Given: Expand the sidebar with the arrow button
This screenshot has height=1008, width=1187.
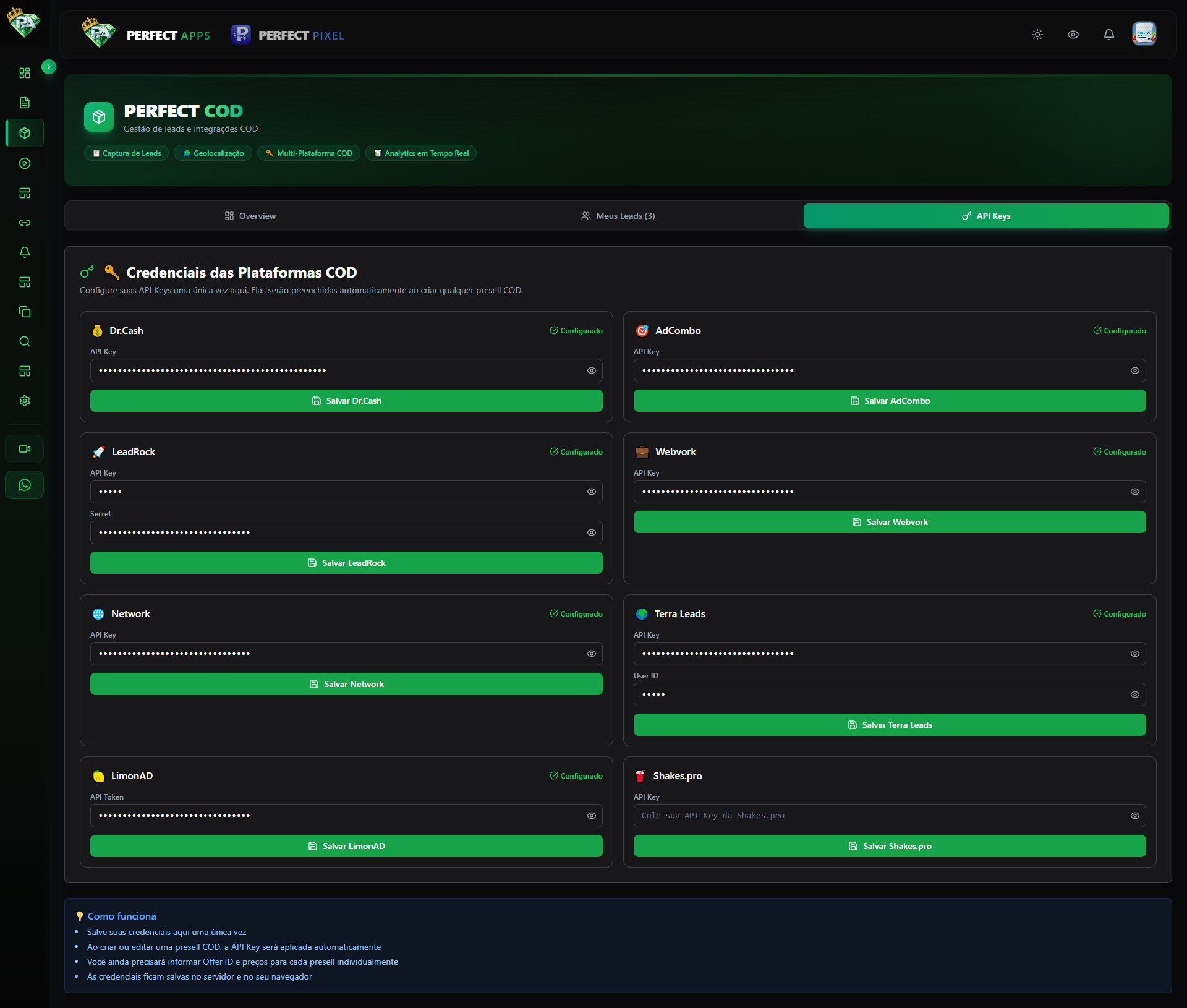Looking at the screenshot, I should tap(49, 67).
